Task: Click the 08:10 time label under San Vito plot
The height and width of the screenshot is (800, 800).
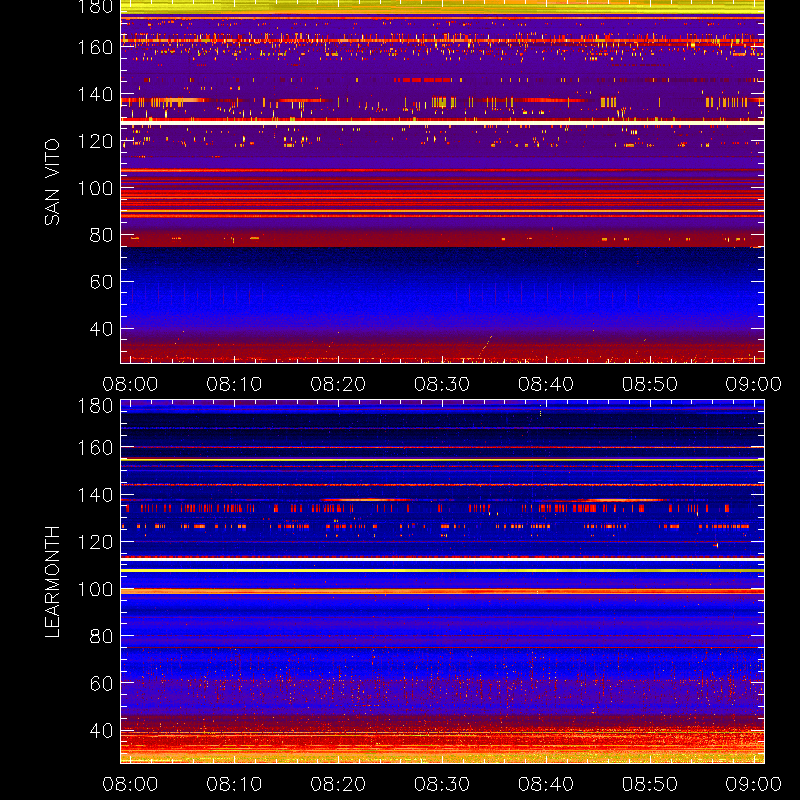Action: [x=234, y=384]
